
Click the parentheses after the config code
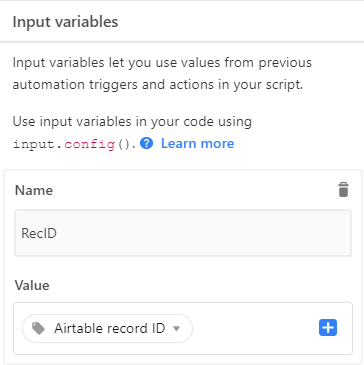point(125,144)
